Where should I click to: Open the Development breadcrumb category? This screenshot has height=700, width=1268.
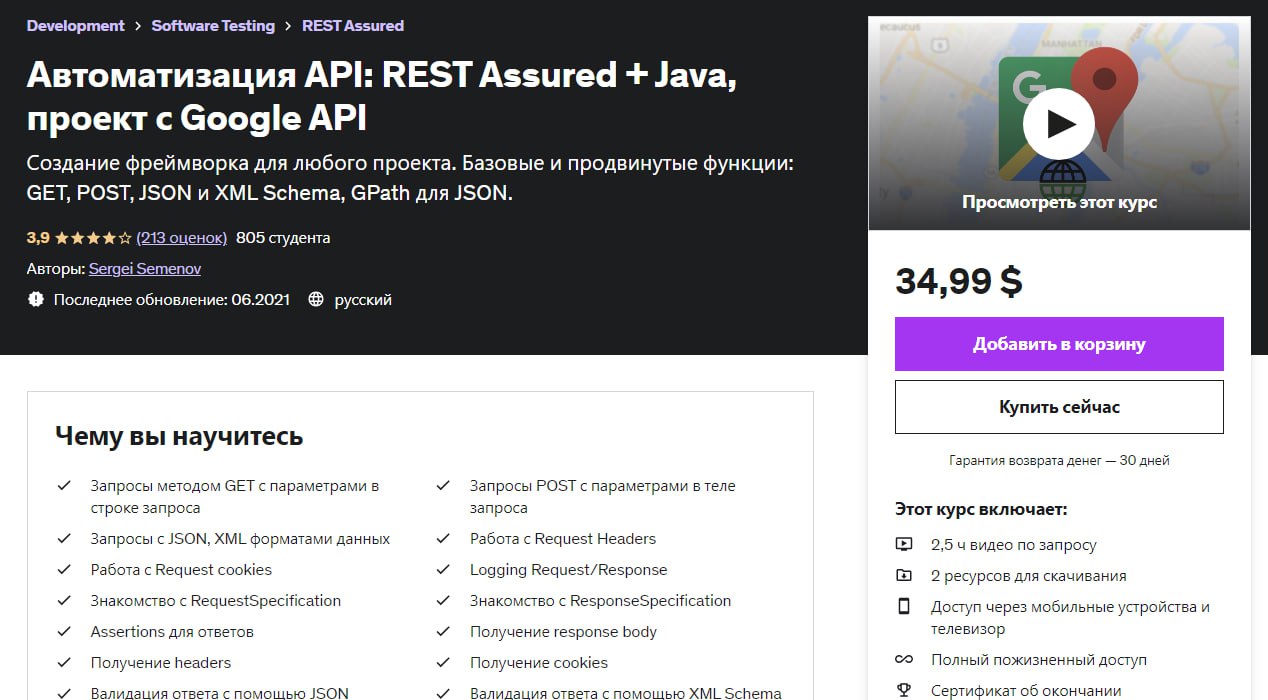76,26
